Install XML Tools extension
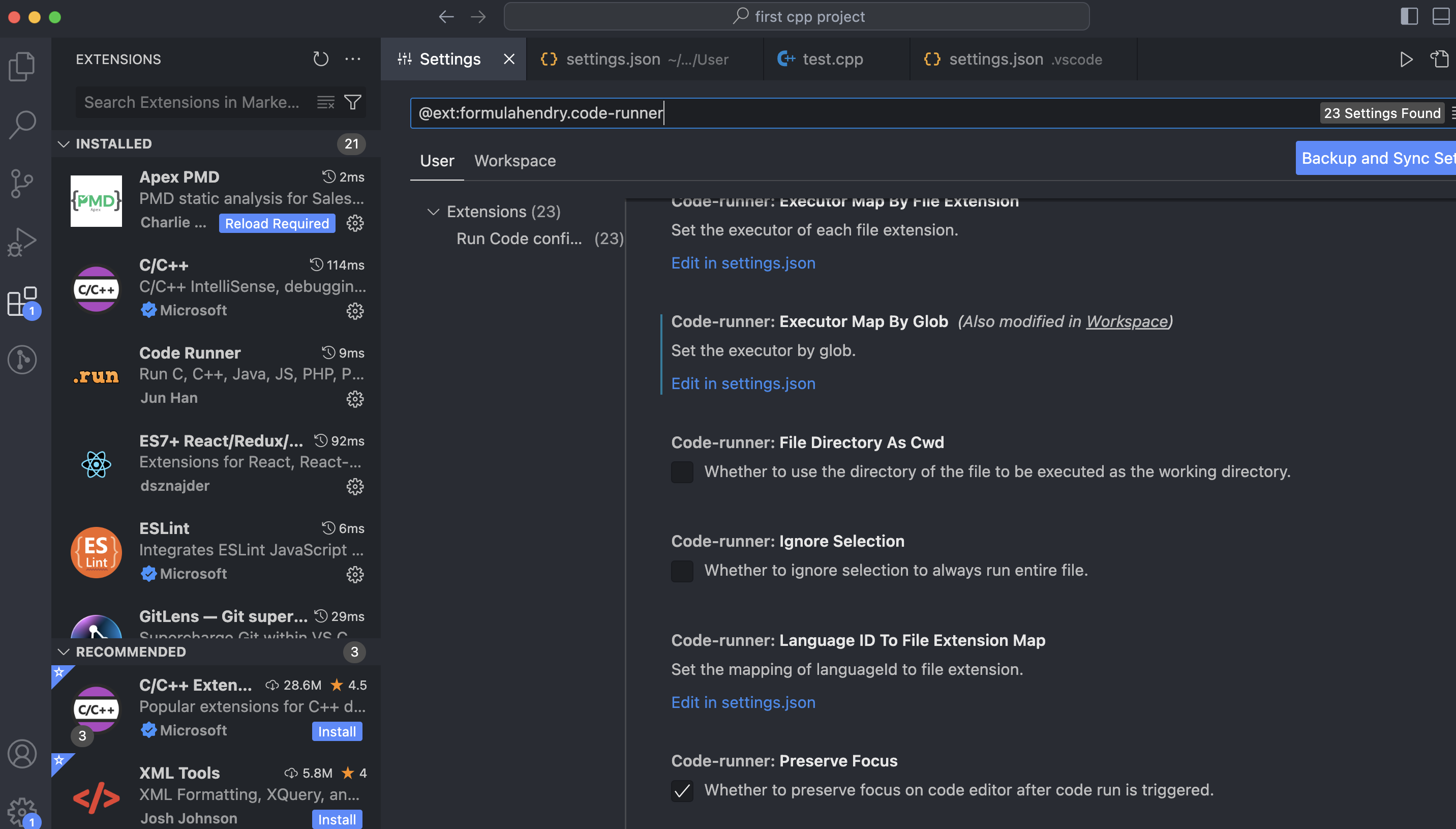 click(337, 819)
